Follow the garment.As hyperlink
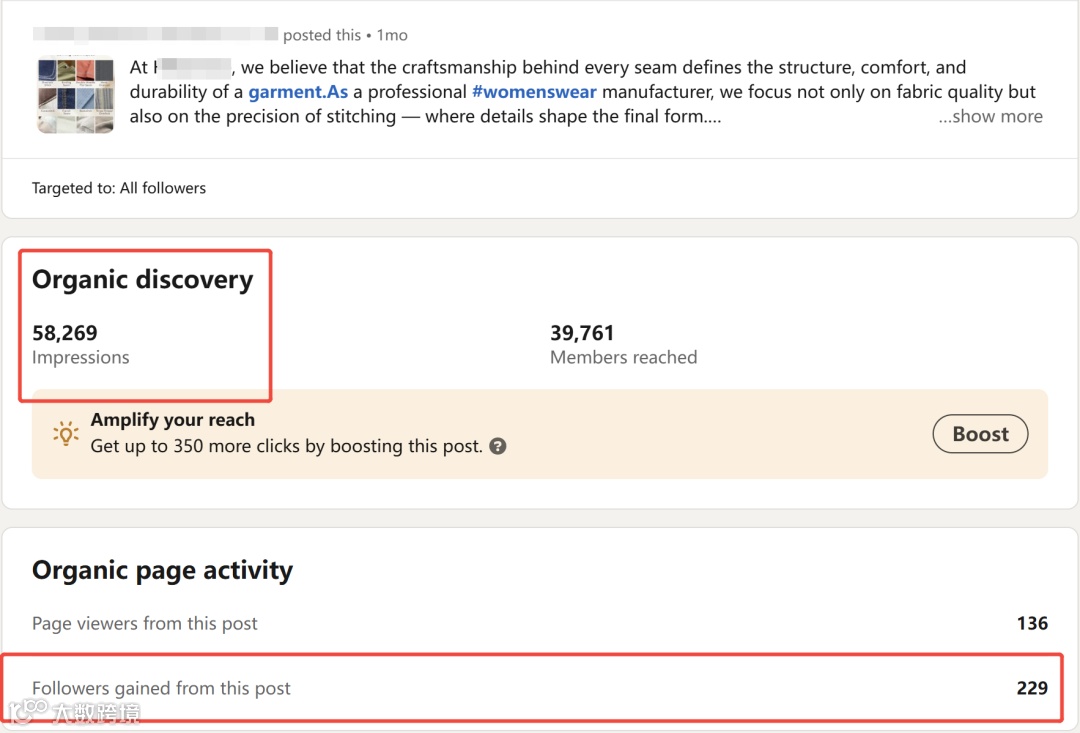 298,92
